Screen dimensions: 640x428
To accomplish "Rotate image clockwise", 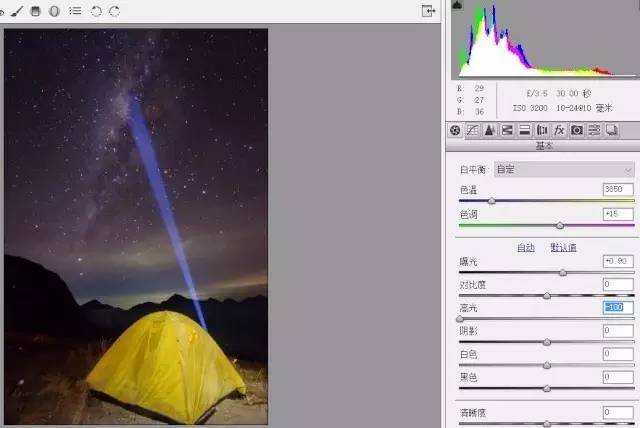I will click(114, 11).
